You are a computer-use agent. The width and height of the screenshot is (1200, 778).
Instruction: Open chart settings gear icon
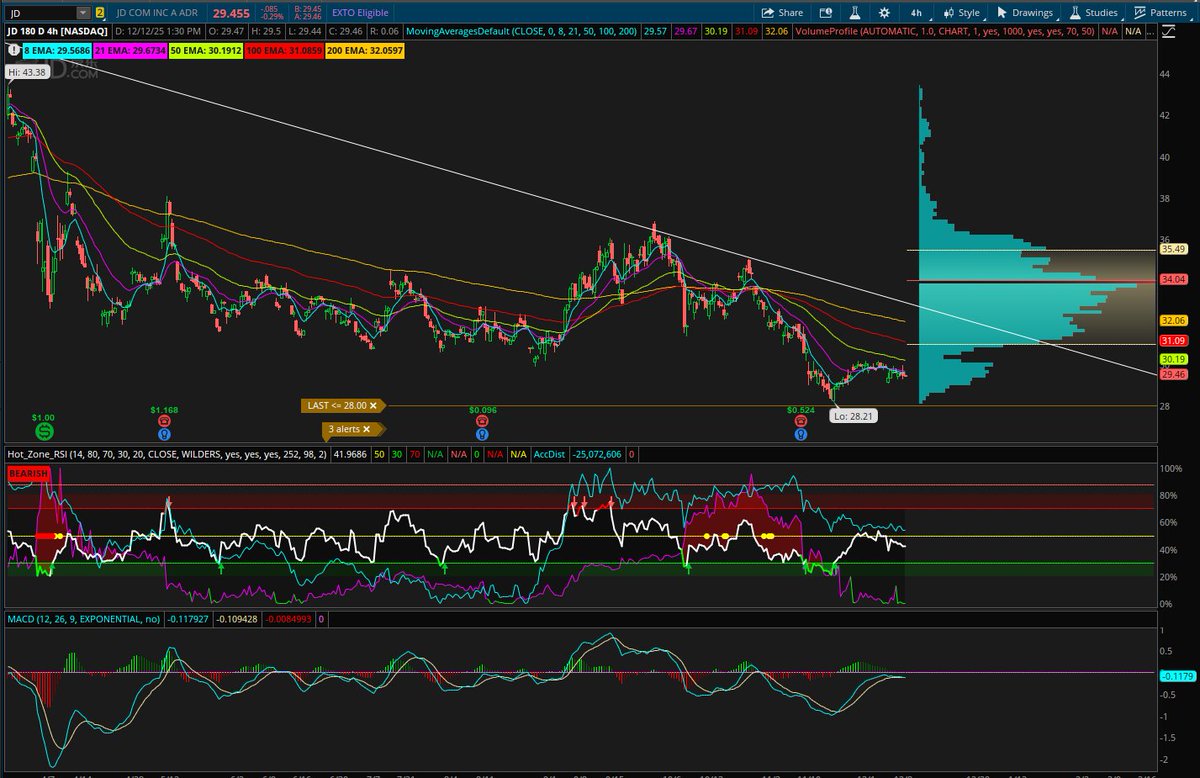883,13
